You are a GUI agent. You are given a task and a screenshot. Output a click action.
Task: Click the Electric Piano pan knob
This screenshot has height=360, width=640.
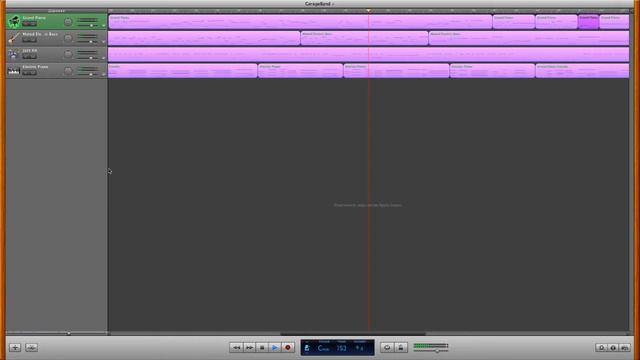68,71
